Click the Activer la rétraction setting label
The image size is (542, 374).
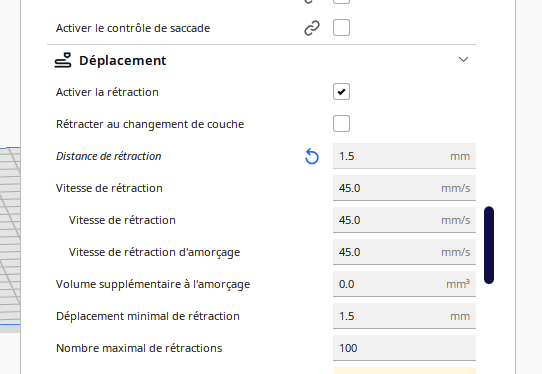(107, 92)
